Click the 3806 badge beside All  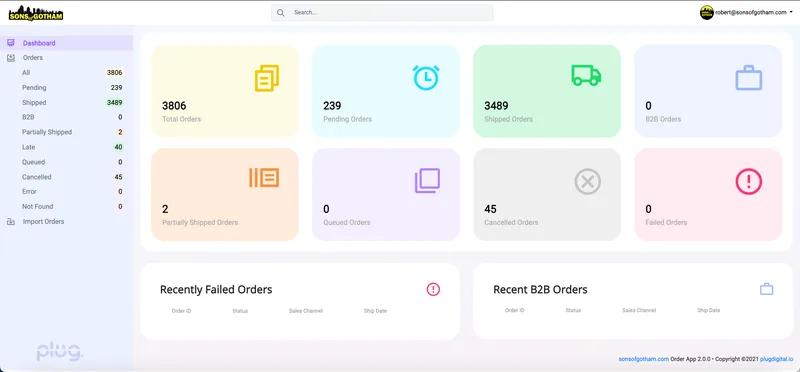pyautogui.click(x=114, y=72)
